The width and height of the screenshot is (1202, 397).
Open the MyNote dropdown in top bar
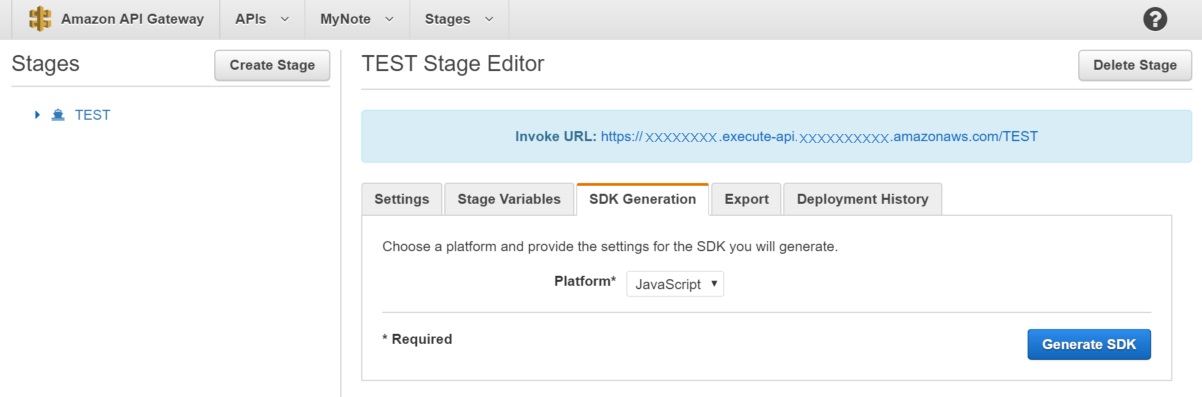coord(357,19)
